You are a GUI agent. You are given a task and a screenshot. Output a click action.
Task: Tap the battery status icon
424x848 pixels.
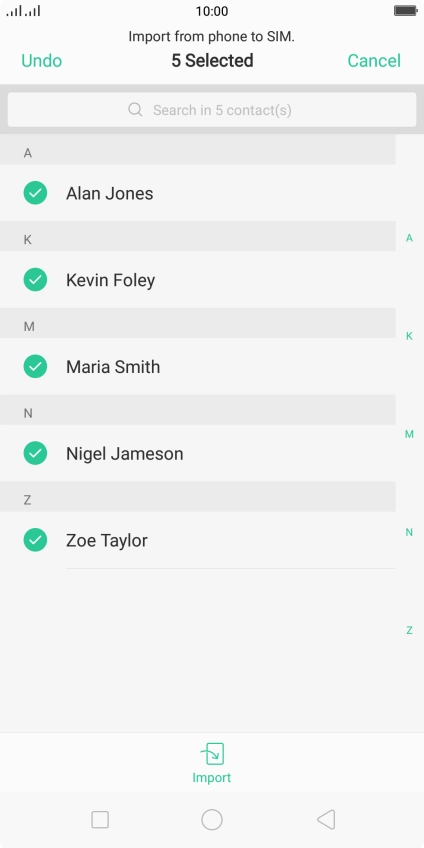coord(405,11)
